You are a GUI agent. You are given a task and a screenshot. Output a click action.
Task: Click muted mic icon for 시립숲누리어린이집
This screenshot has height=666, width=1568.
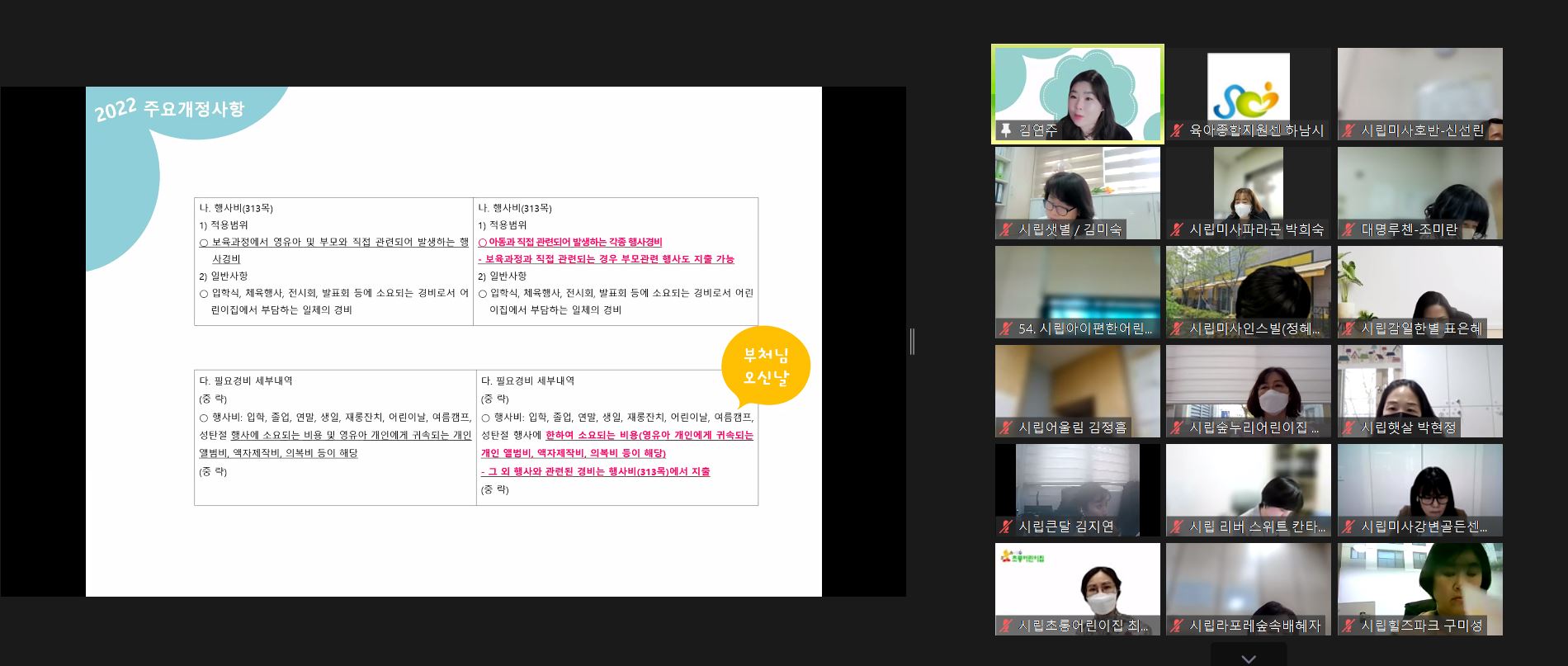1177,427
